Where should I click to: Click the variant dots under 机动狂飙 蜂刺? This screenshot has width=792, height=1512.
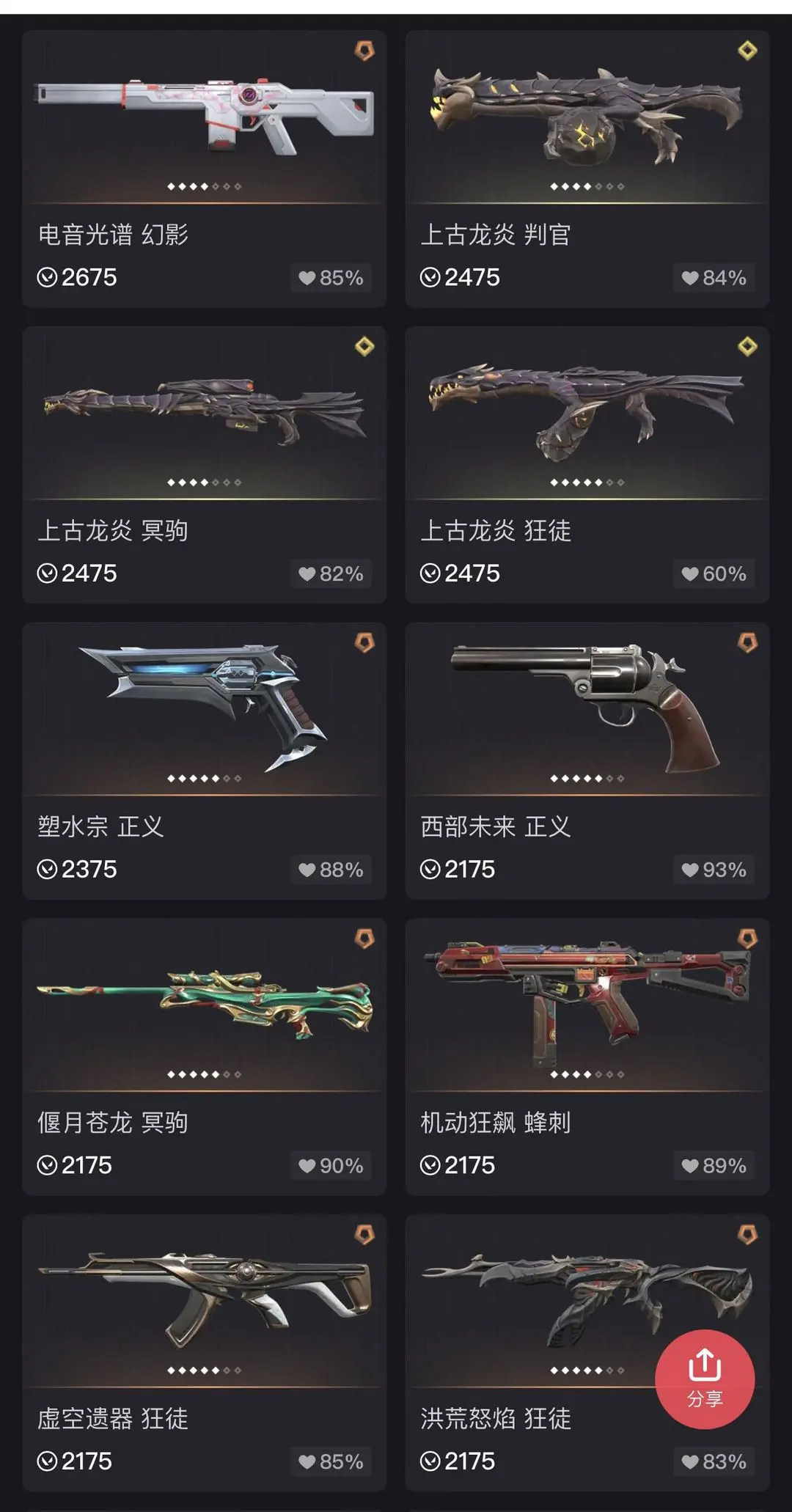click(x=587, y=1074)
